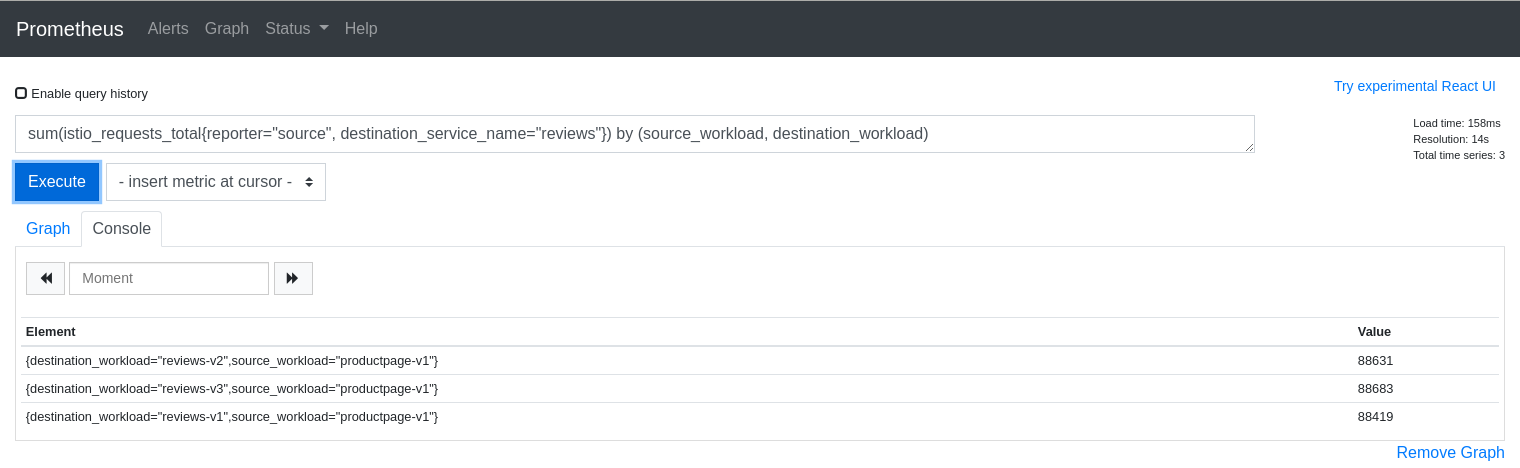Click the rewind time double-arrow icon

tap(45, 278)
